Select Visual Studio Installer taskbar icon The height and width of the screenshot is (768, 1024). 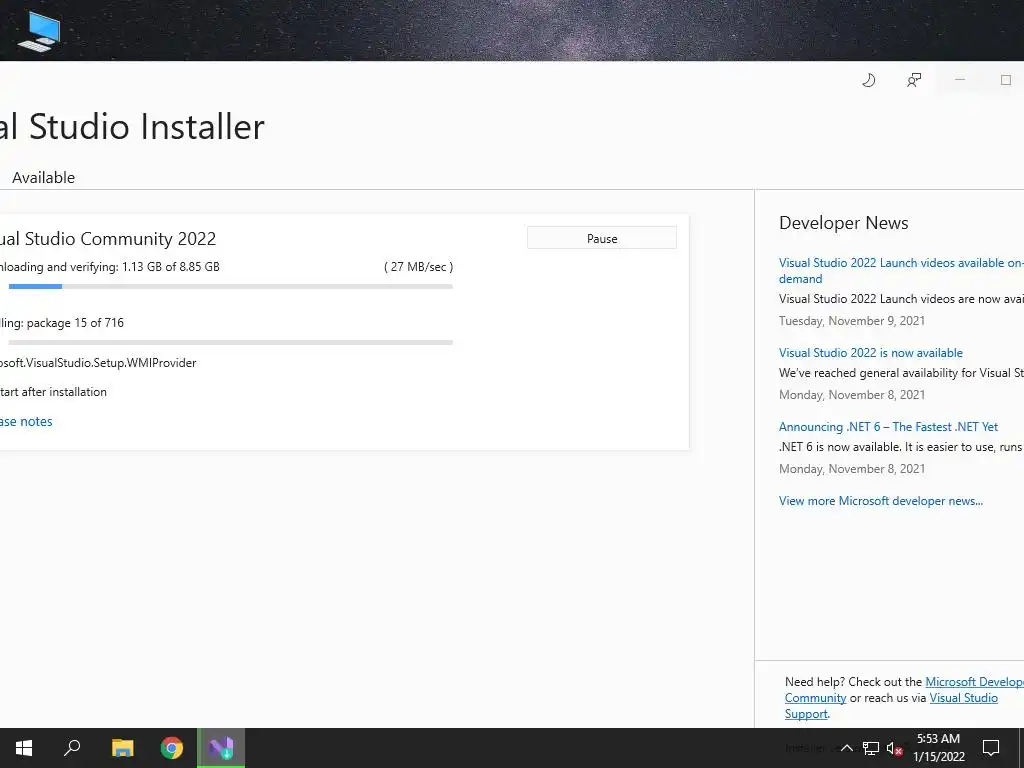(221, 748)
